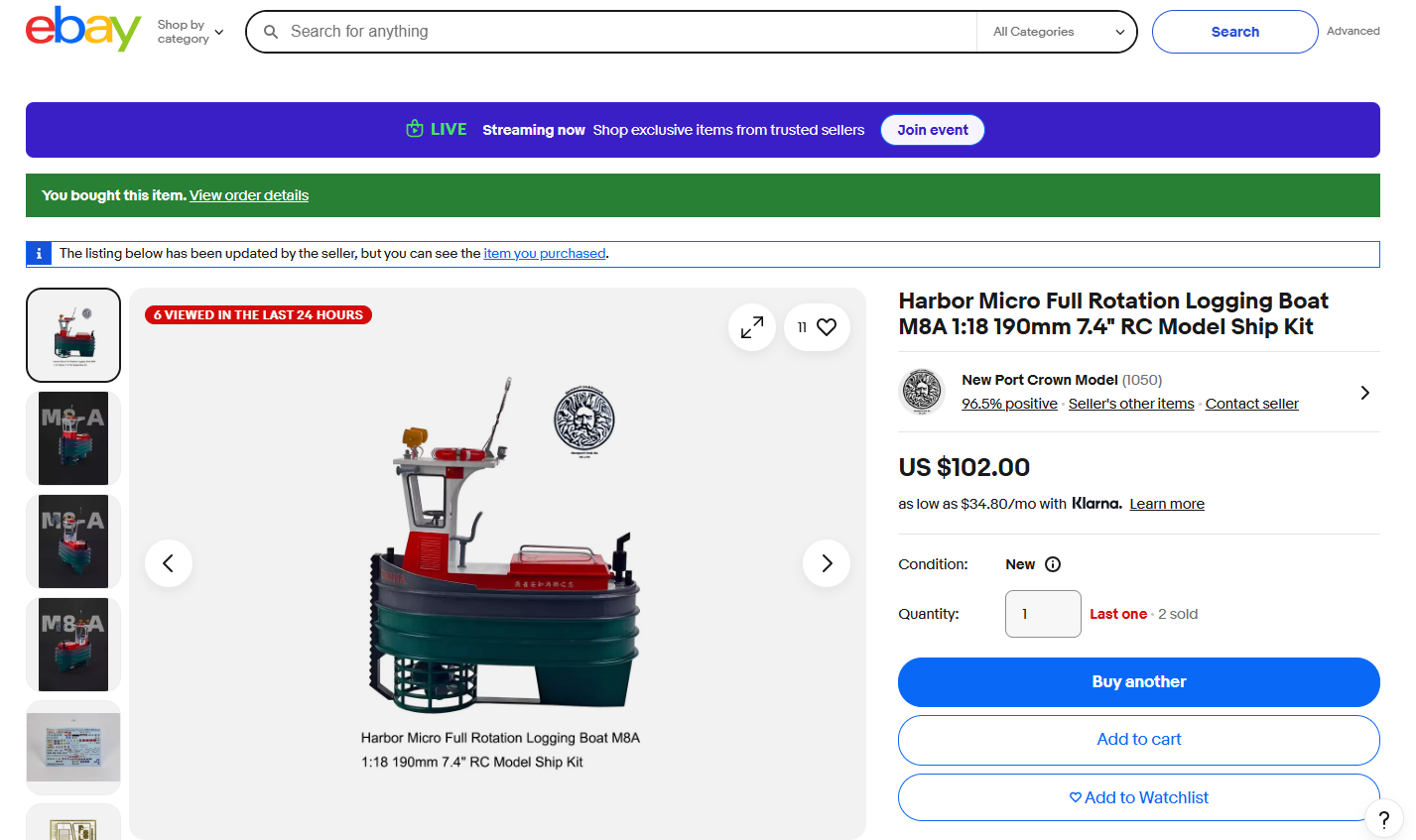Click Add to cart button
The image size is (1416, 840).
click(x=1138, y=740)
